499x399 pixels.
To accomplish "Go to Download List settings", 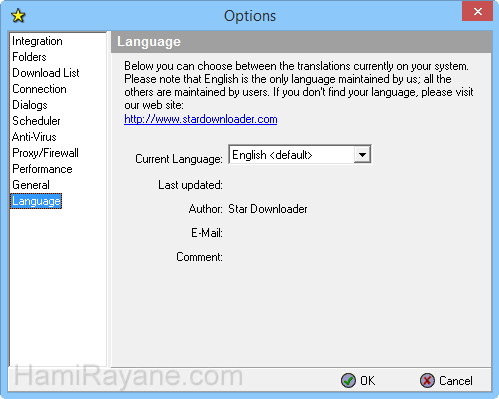I will (46, 73).
